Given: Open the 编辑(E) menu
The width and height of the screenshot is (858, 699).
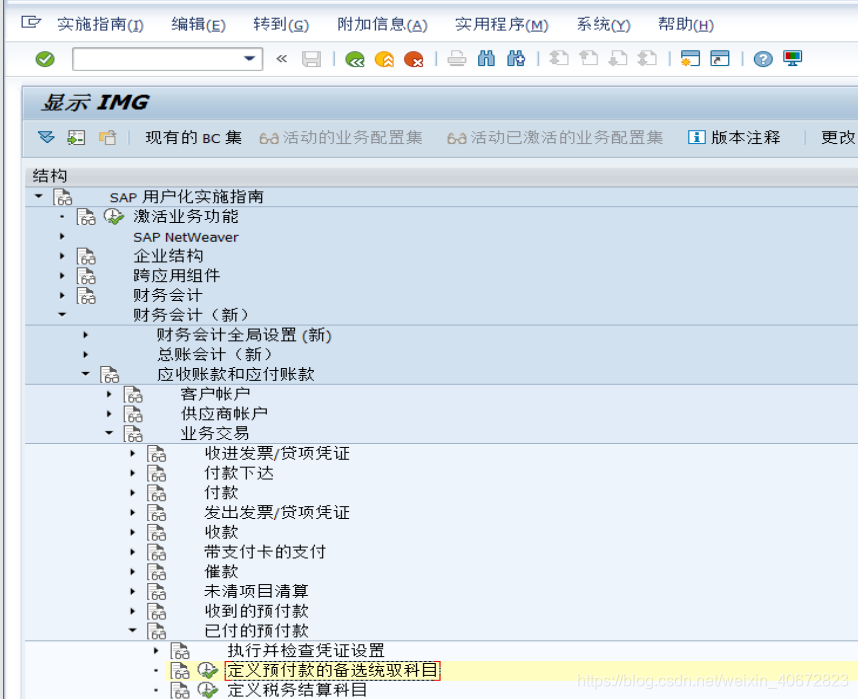Looking at the screenshot, I should click(198, 25).
